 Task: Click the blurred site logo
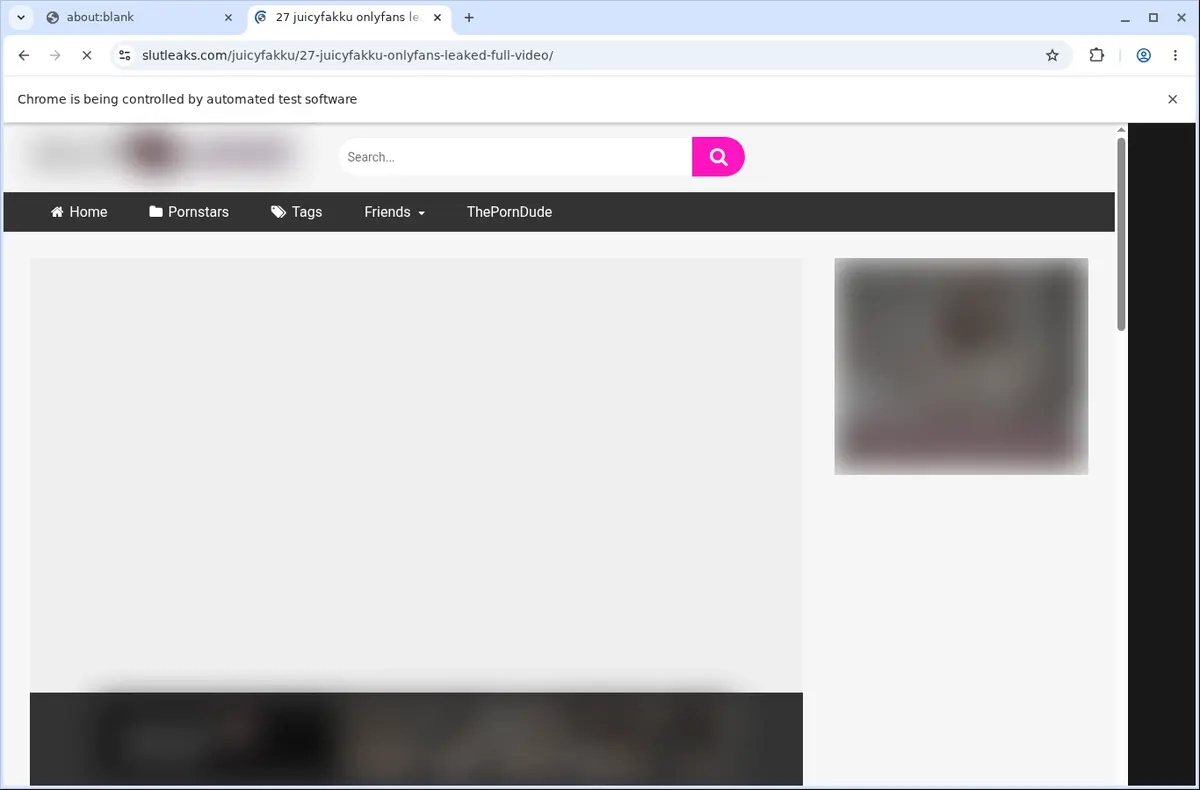[x=165, y=154]
